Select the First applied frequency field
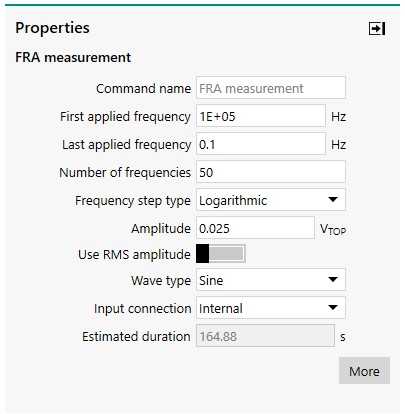The width and height of the screenshot is (405, 414). click(x=261, y=116)
